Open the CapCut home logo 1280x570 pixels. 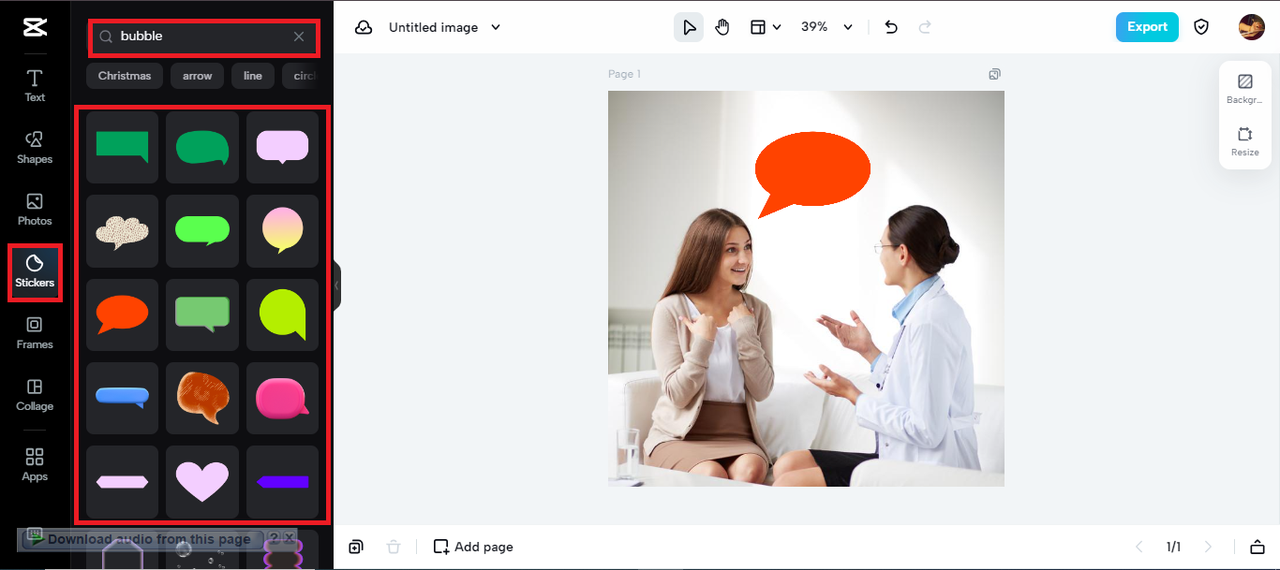coord(35,27)
